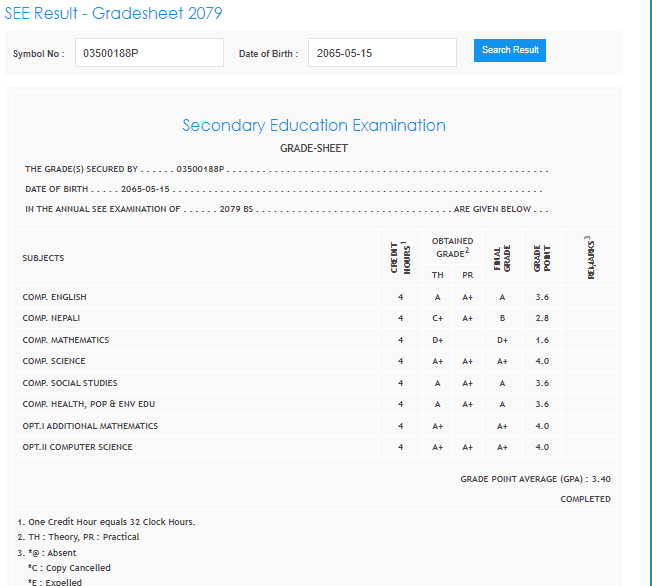Select the GRADE-SHEET subtitle text
This screenshot has width=652, height=586.
click(x=314, y=149)
